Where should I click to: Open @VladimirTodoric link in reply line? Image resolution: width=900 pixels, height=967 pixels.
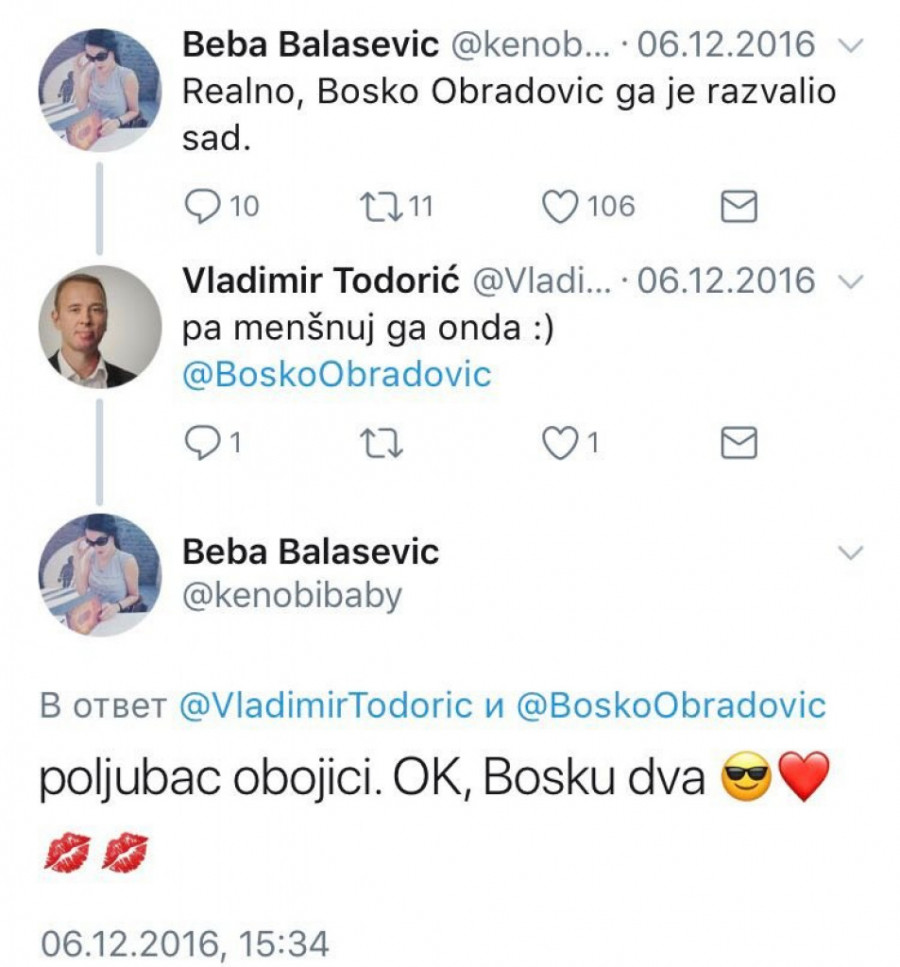pos(325,705)
